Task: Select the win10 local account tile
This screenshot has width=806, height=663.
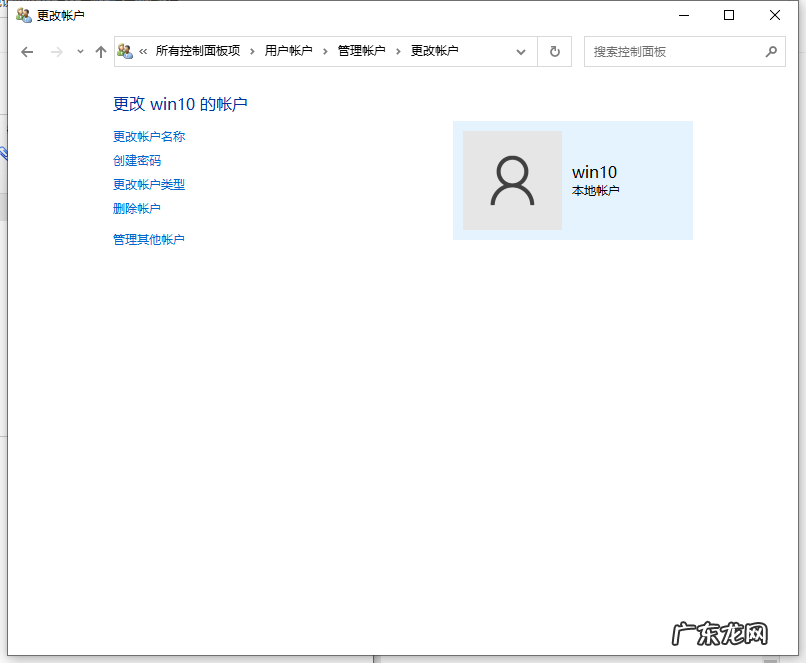Action: [x=573, y=180]
